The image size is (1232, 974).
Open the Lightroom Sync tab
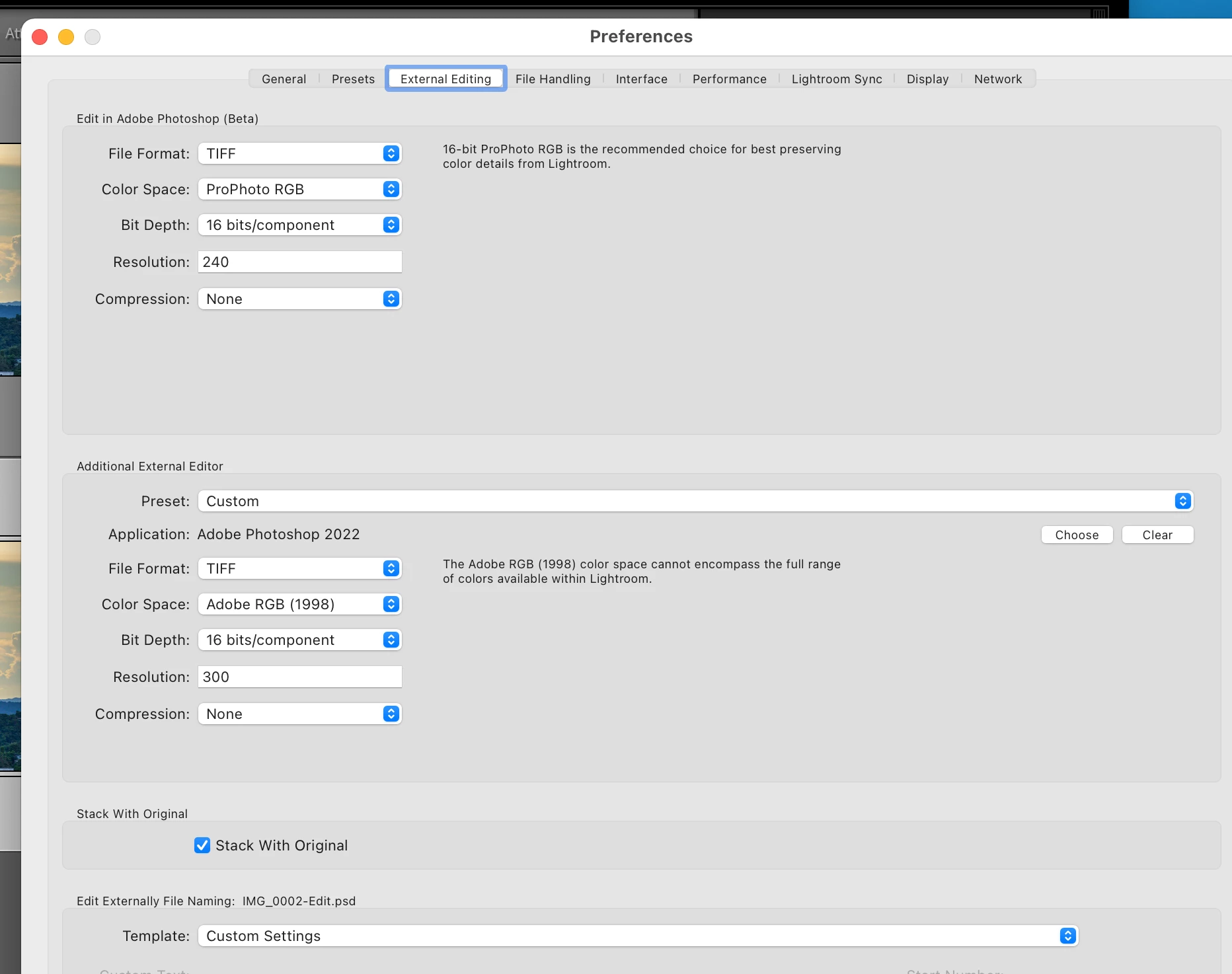click(837, 79)
